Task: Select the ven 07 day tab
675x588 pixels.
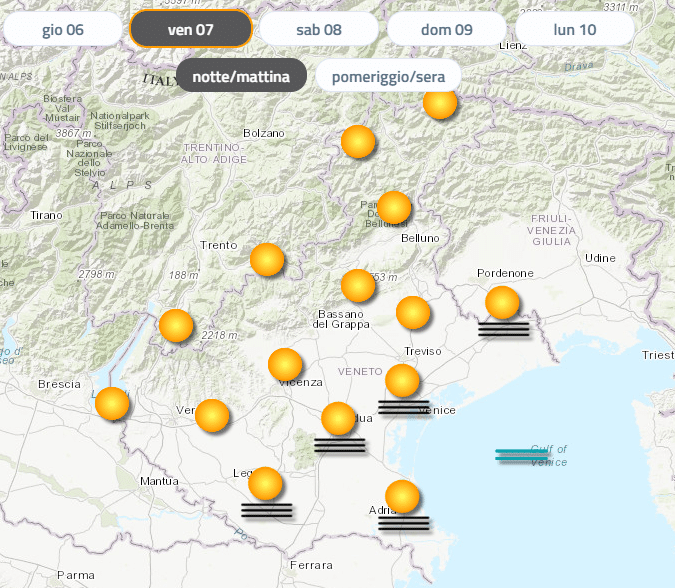Action: click(190, 29)
